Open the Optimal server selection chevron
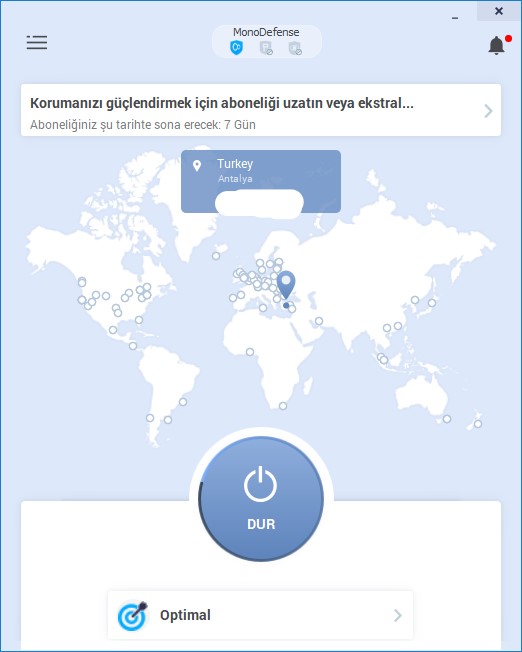The width and height of the screenshot is (522, 652). click(398, 615)
